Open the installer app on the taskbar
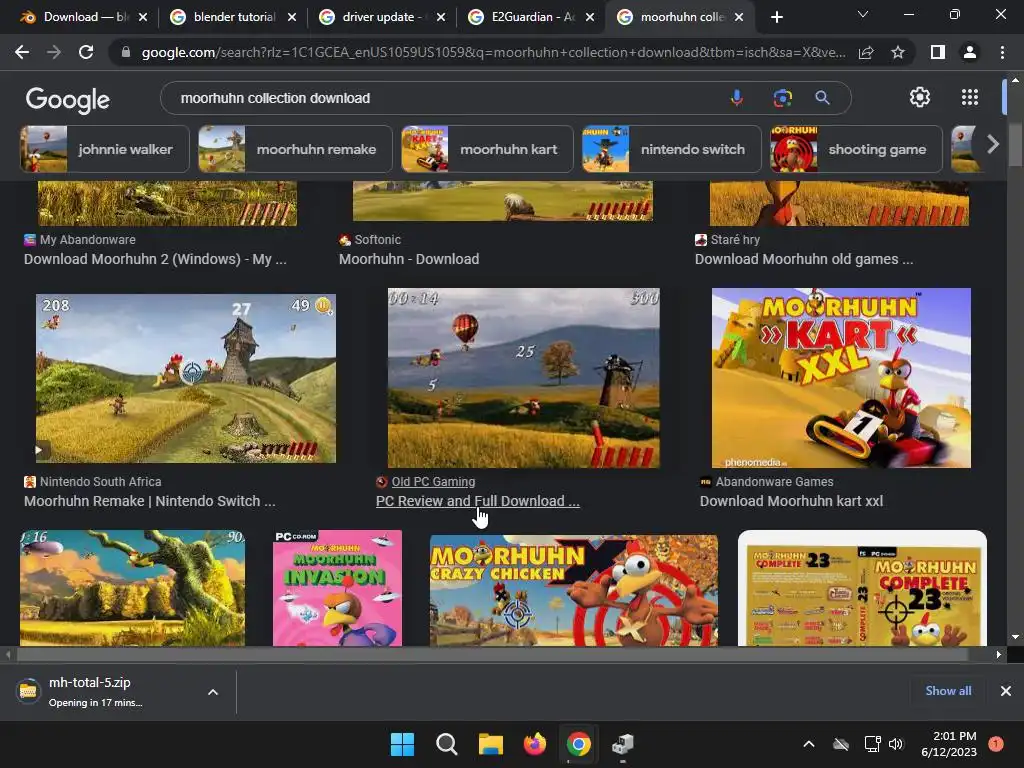 tap(623, 744)
